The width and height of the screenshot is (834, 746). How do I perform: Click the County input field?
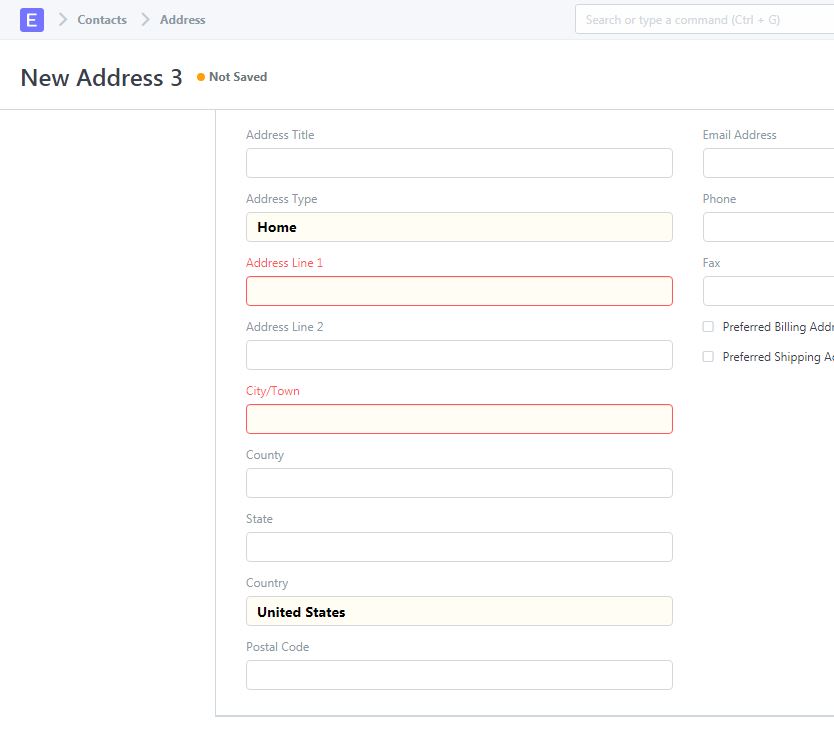(x=459, y=483)
